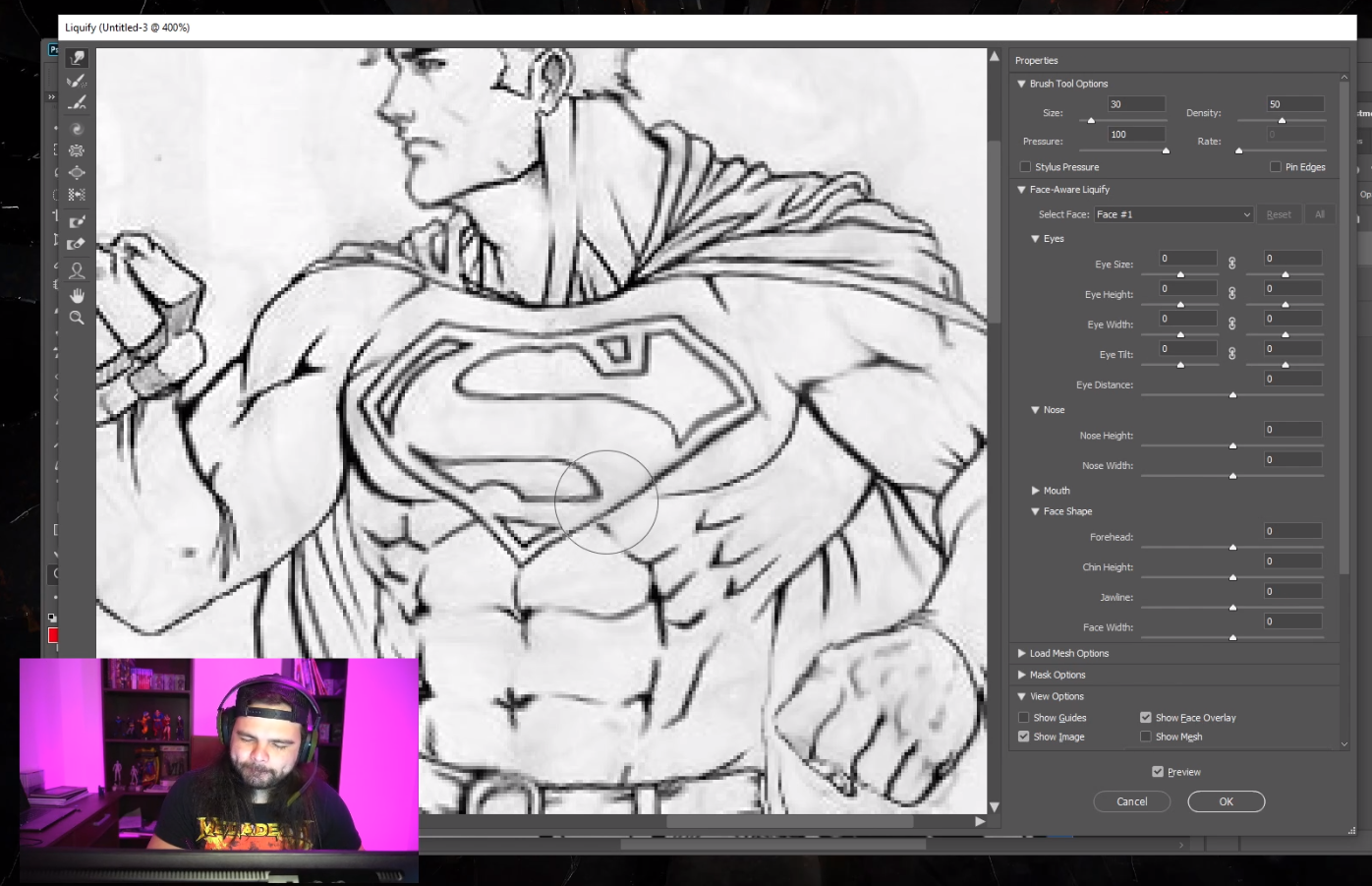1372x886 pixels.
Task: Click the Properties panel scroll down arrow
Action: [x=1344, y=744]
